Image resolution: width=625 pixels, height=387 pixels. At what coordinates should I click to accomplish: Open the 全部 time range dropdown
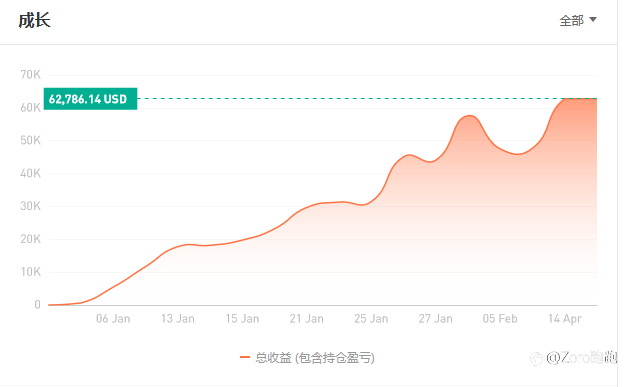(578, 20)
